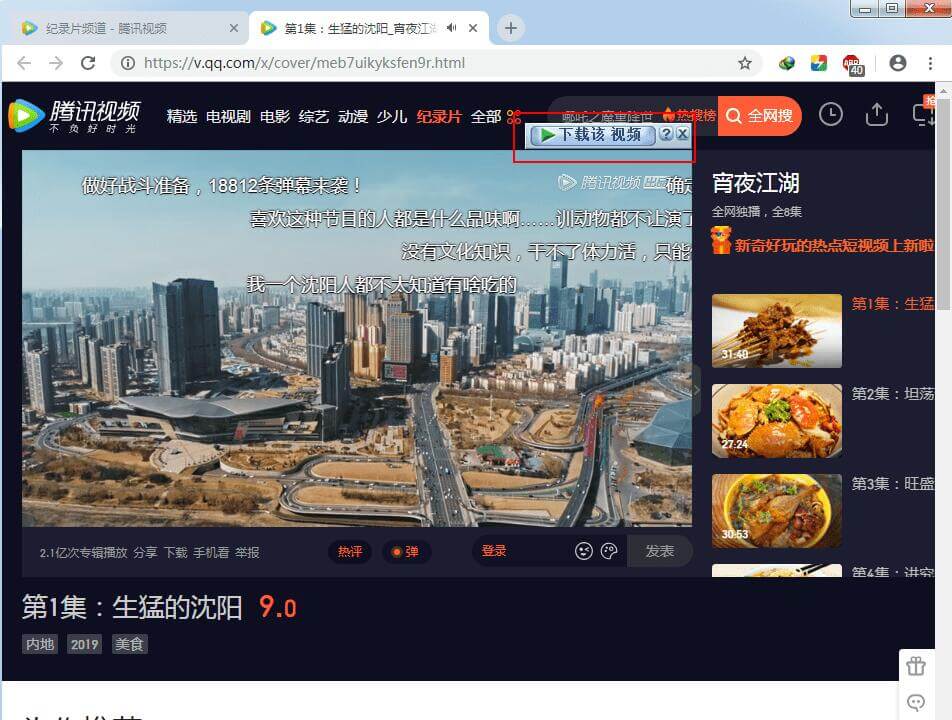Image resolution: width=952 pixels, height=720 pixels.
Task: Select 电视剧 in the navigation bar
Action: click(228, 116)
